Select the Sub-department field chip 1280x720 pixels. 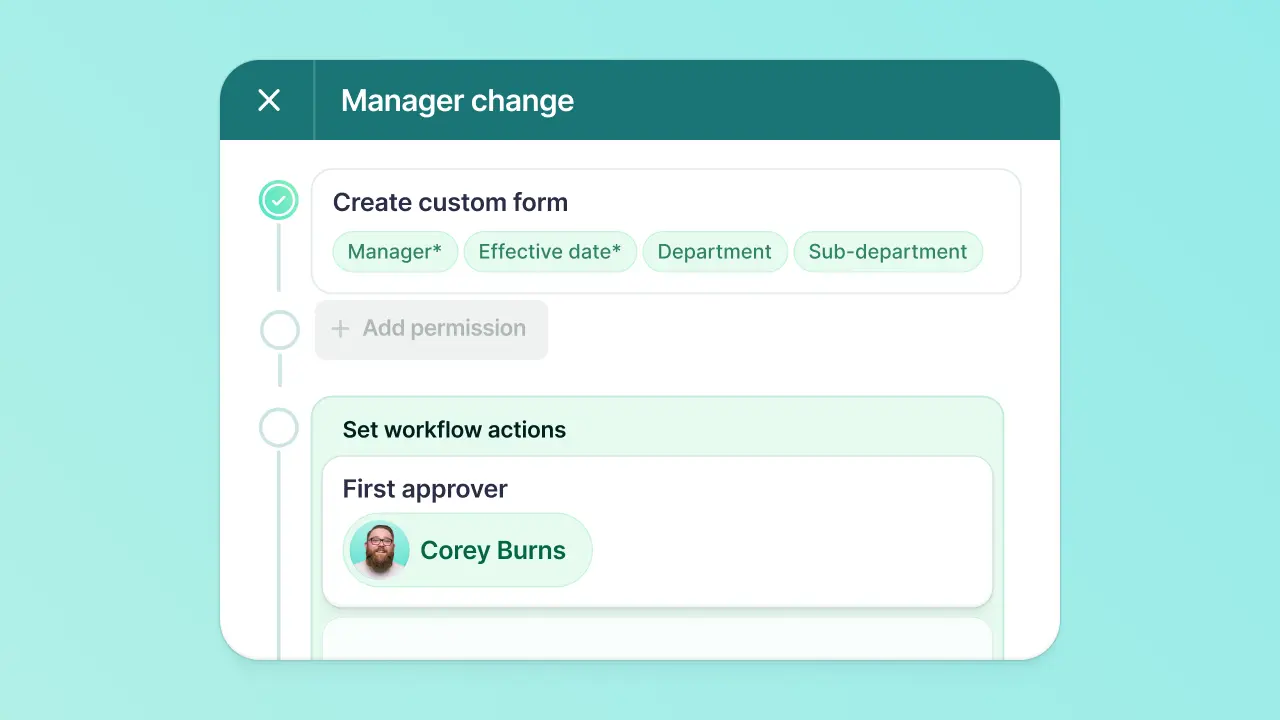click(888, 251)
